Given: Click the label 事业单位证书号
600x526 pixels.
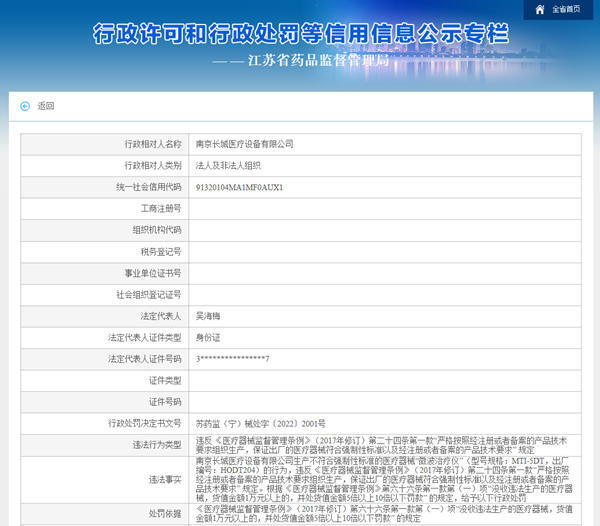Looking at the screenshot, I should (x=153, y=273).
